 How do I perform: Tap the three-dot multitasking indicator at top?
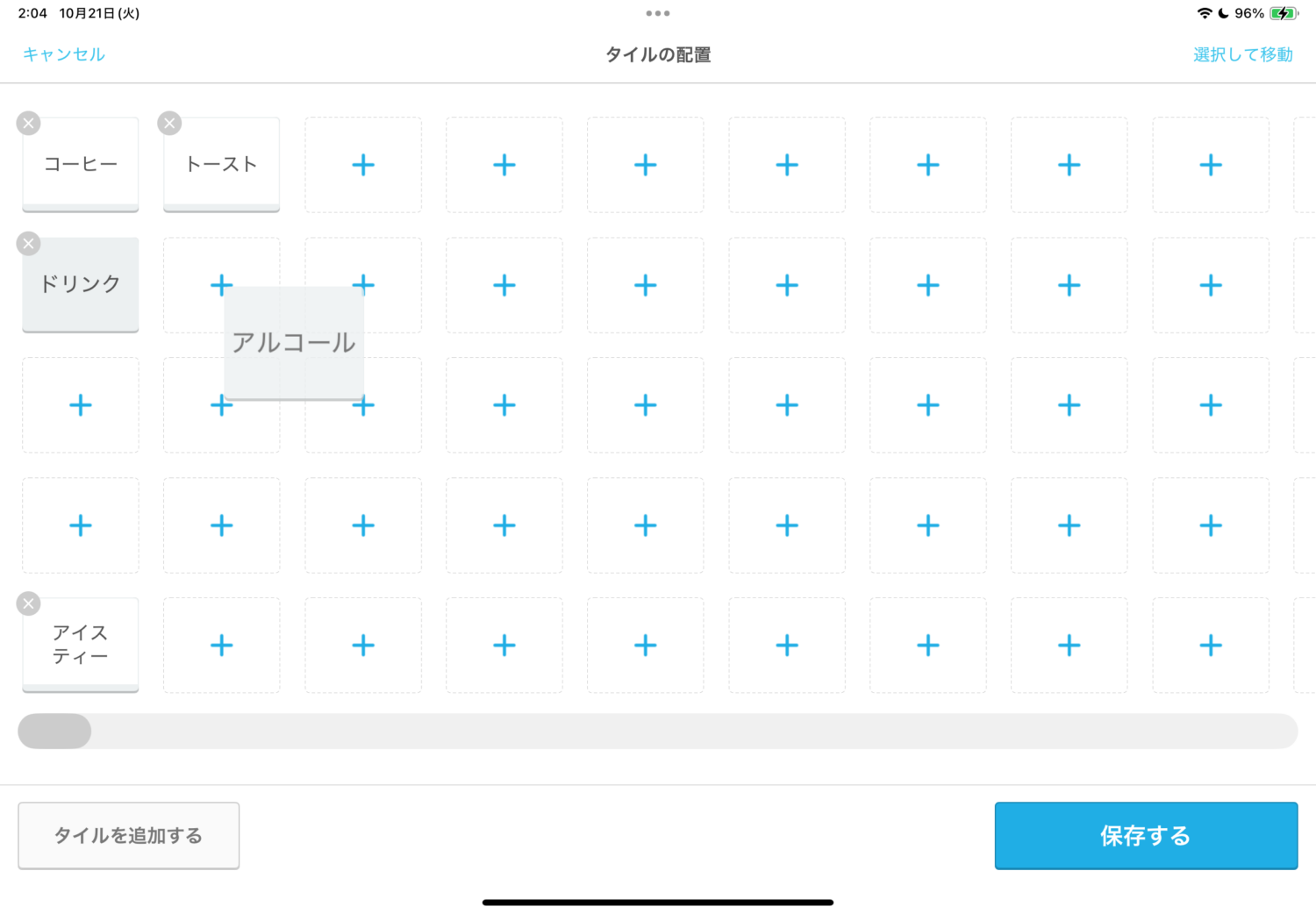(x=658, y=13)
